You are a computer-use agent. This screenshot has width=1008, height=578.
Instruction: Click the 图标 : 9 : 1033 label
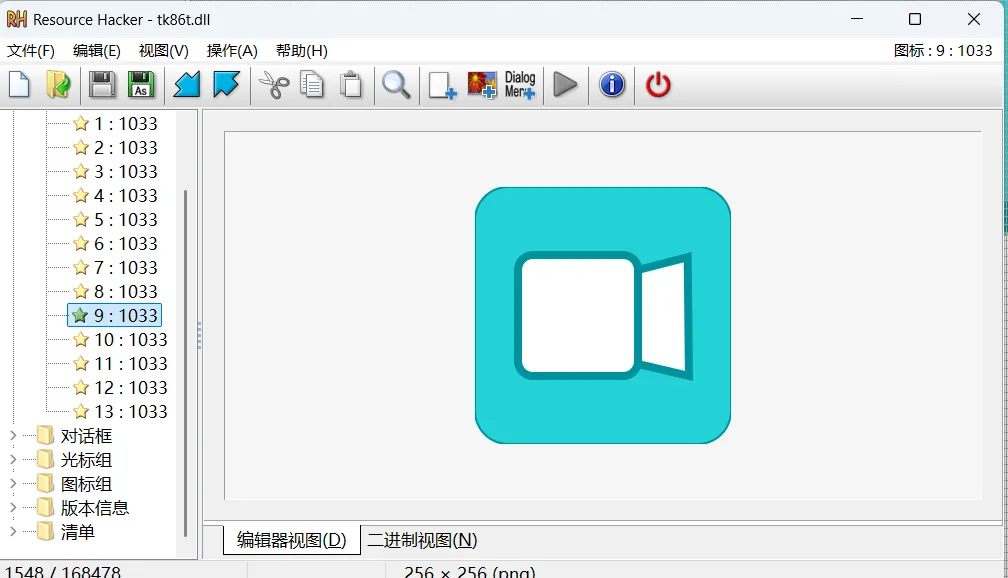click(x=943, y=51)
